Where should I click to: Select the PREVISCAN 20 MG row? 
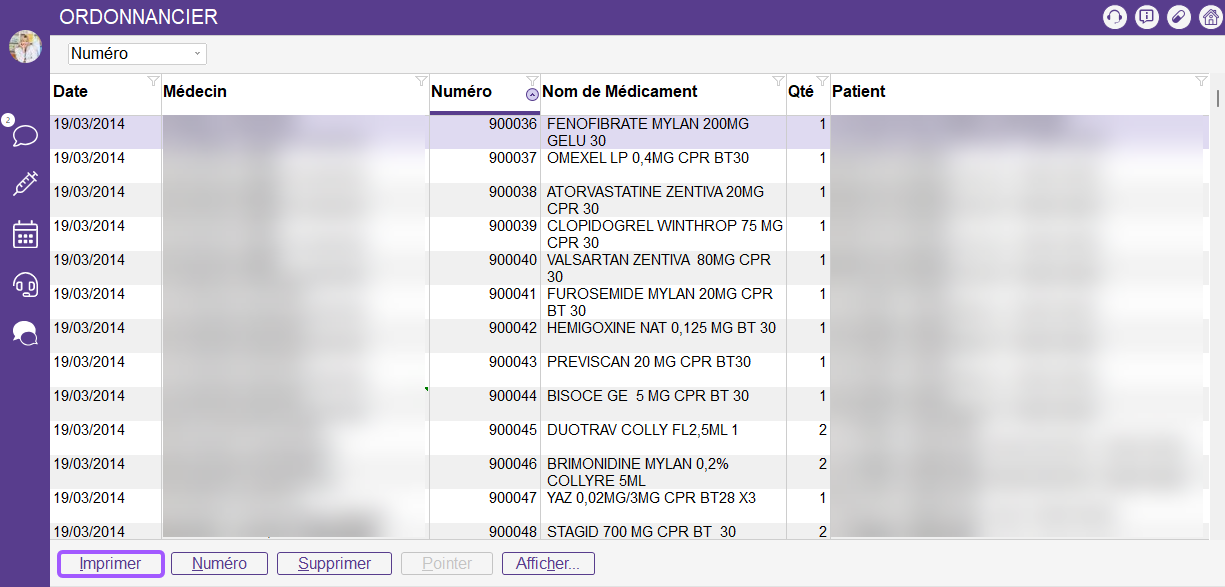(x=648, y=362)
